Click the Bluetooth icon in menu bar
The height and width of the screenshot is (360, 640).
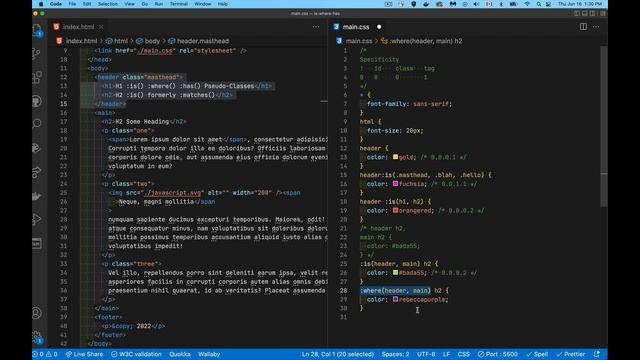tap(501, 4)
